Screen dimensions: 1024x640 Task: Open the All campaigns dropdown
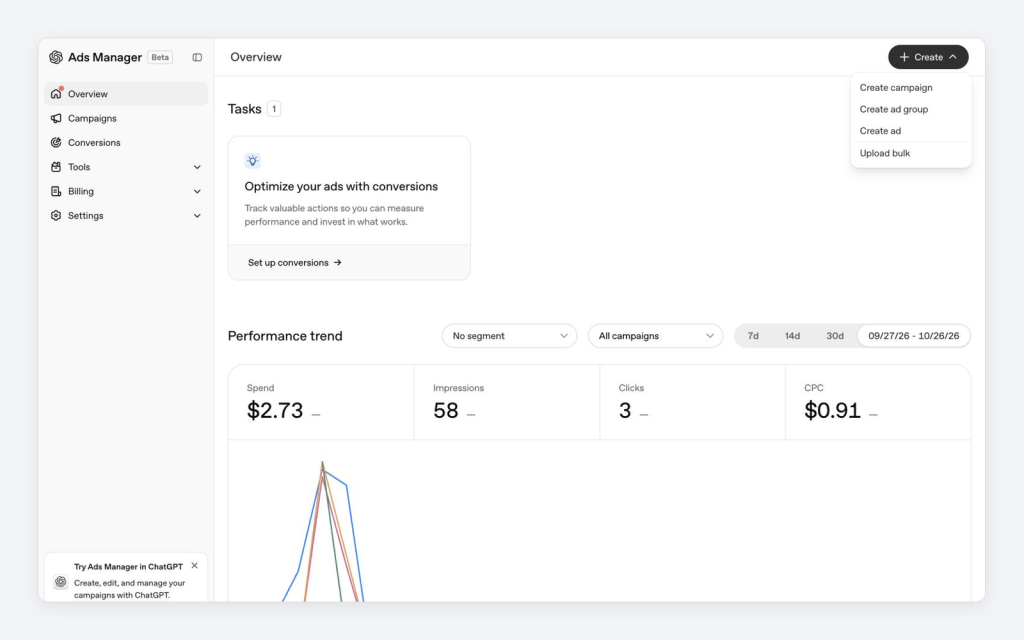point(656,336)
